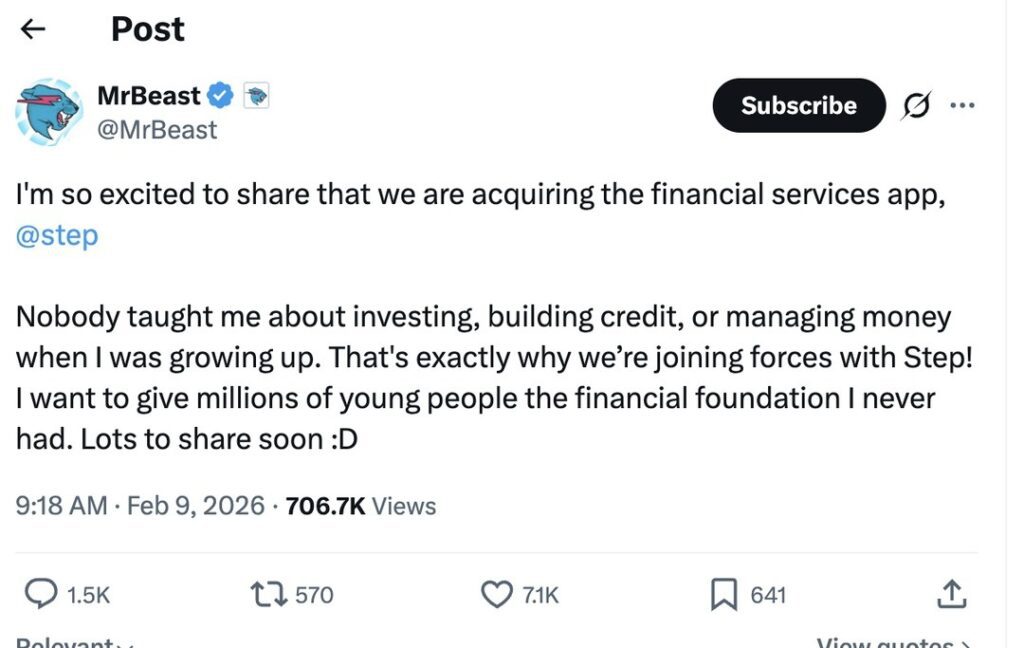
Task: Click the small affiliate badge beside verified mark
Action: (256, 96)
